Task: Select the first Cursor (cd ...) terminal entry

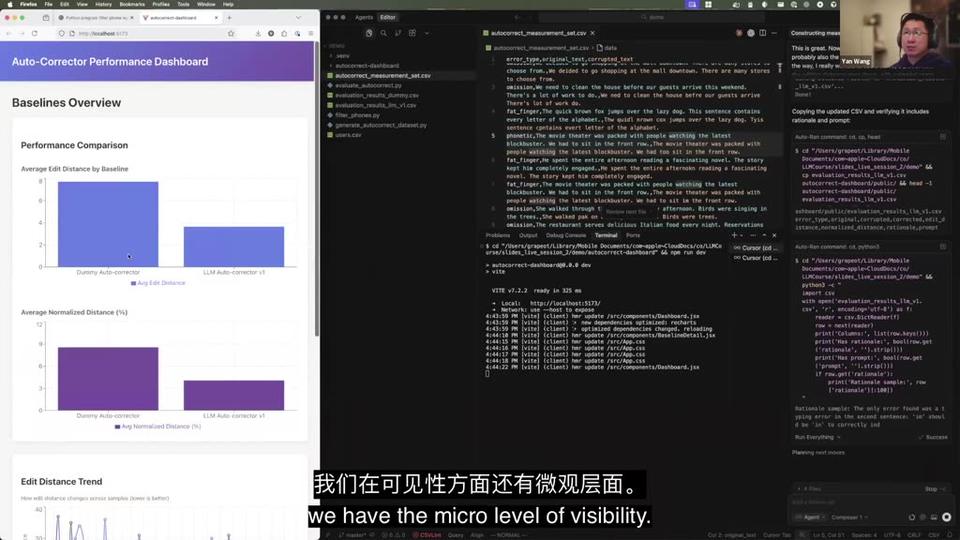Action: tap(756, 248)
